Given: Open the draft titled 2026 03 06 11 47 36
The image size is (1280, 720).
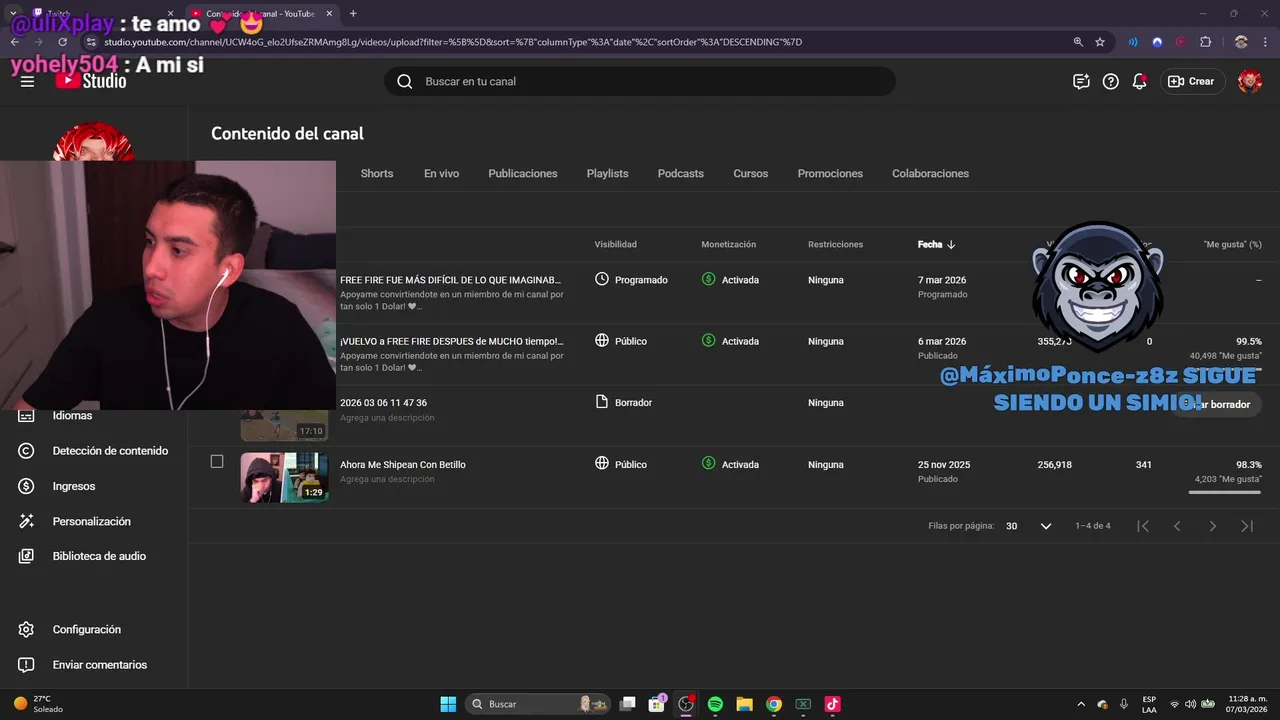Looking at the screenshot, I should [383, 403].
